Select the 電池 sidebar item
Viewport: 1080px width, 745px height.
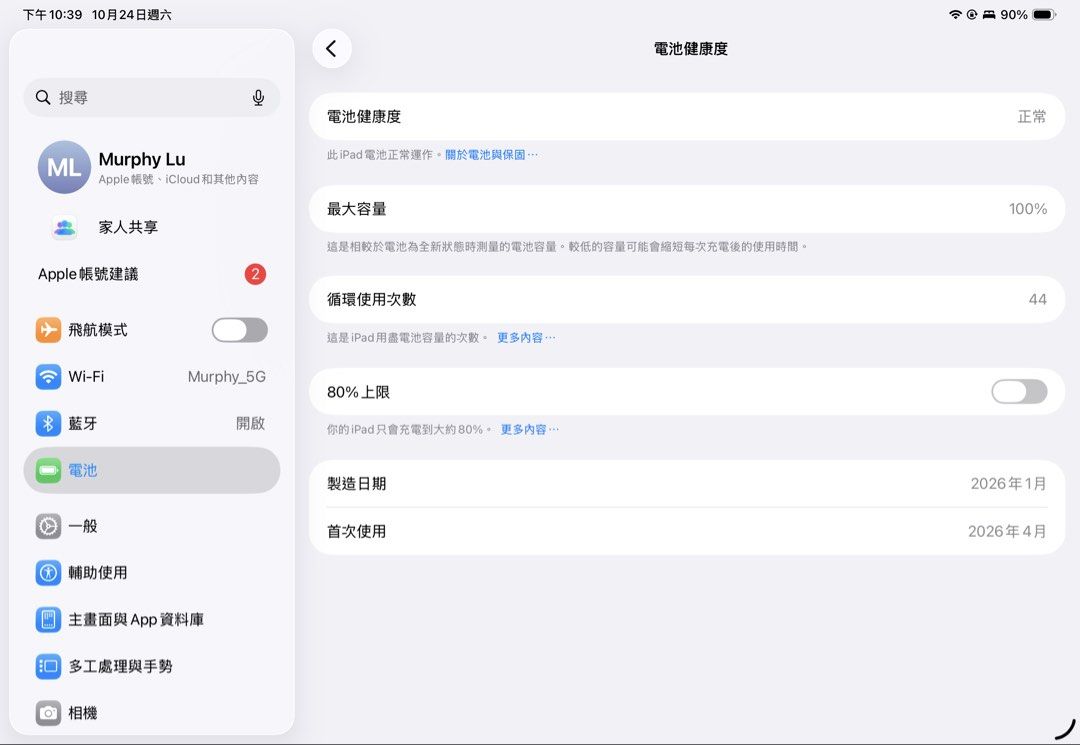(x=152, y=470)
